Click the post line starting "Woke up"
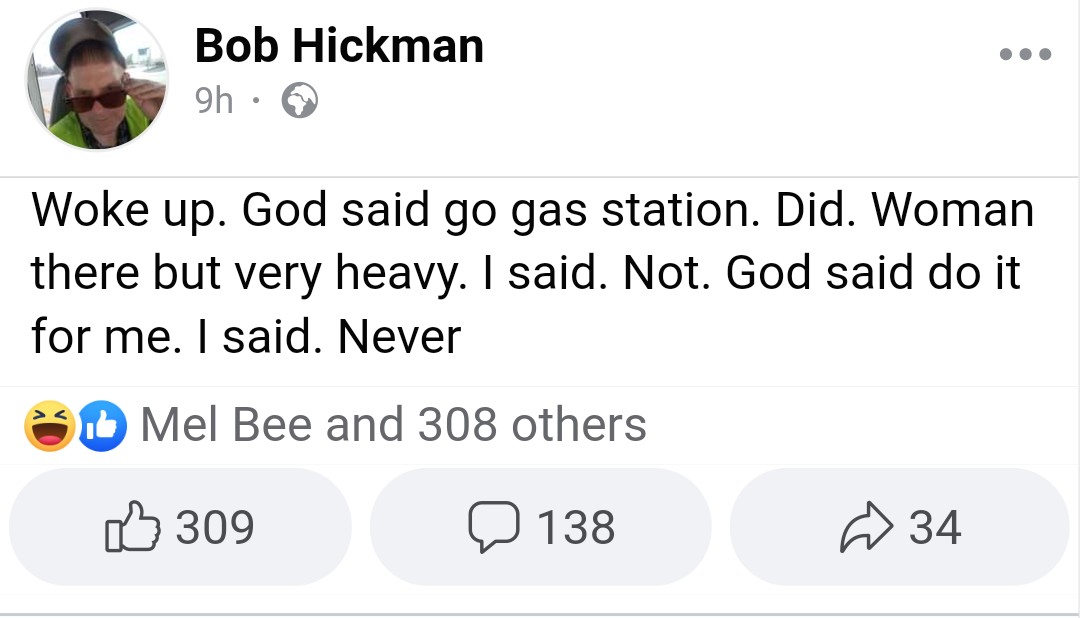The height and width of the screenshot is (618, 1080). pos(532,212)
